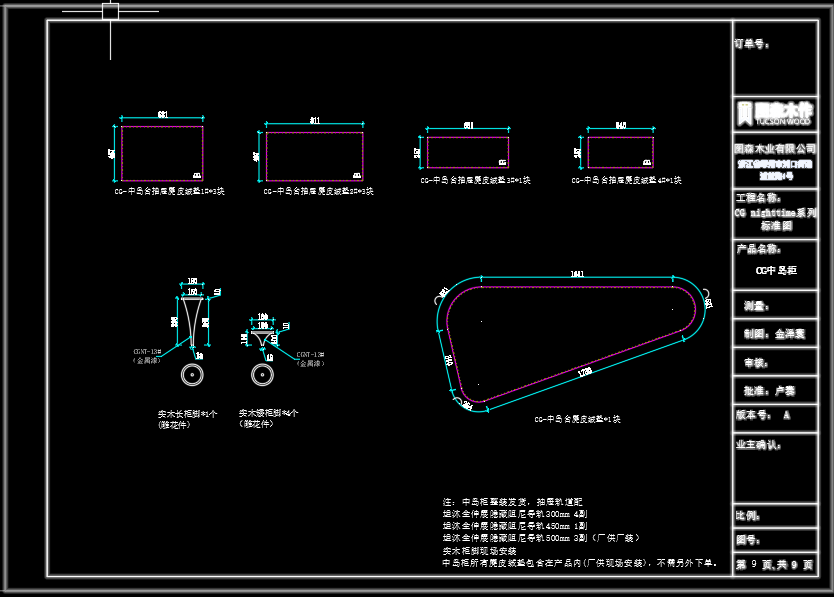
Task: Pick the short flared leg profile
Action: (263, 340)
